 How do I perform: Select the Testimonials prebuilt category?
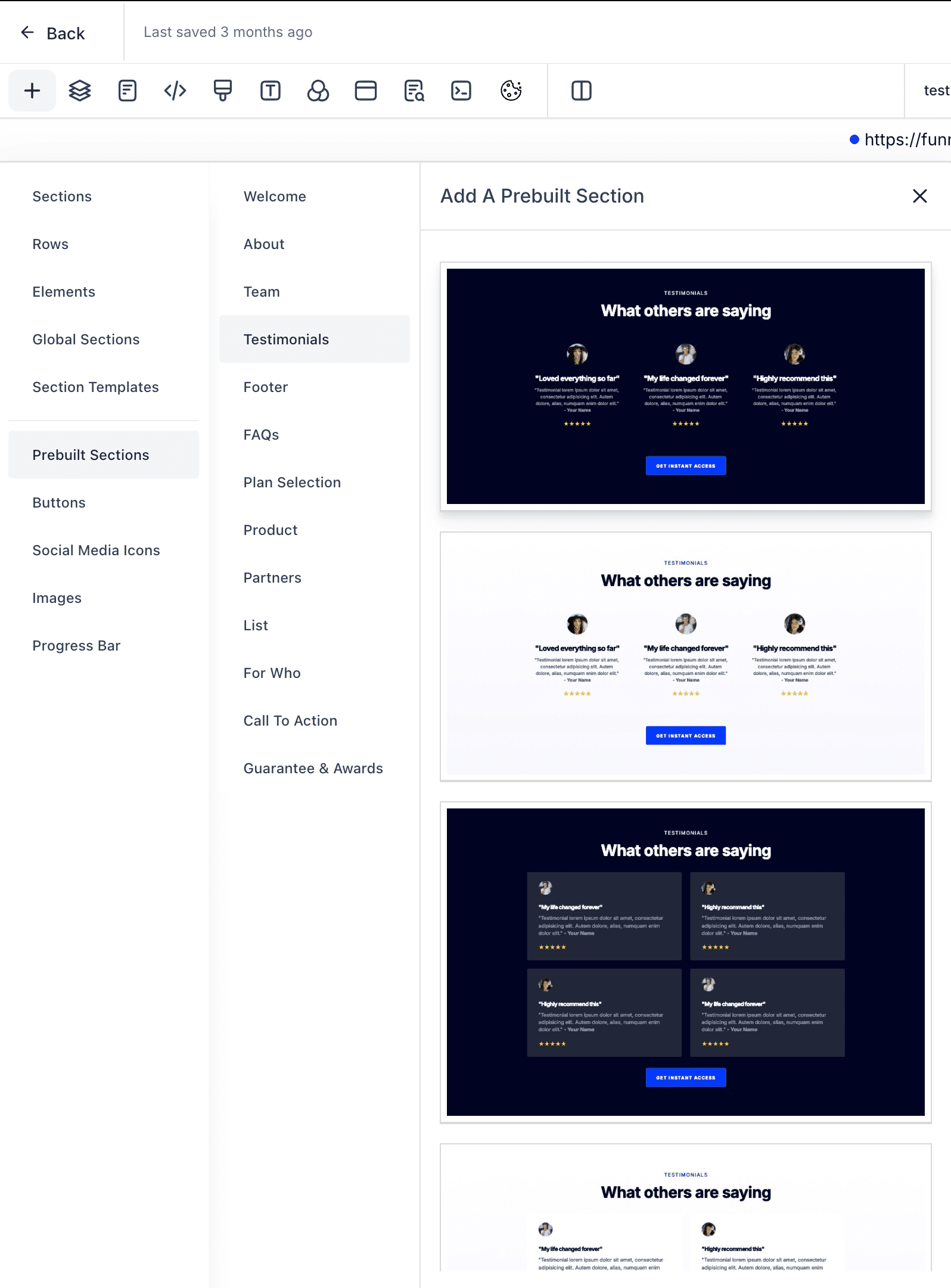(x=315, y=339)
